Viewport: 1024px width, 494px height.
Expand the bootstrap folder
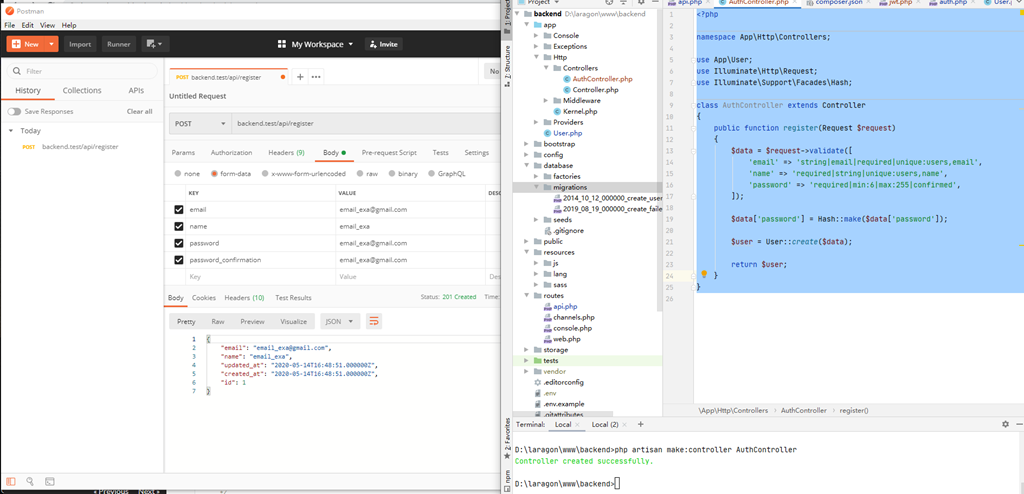point(527,144)
